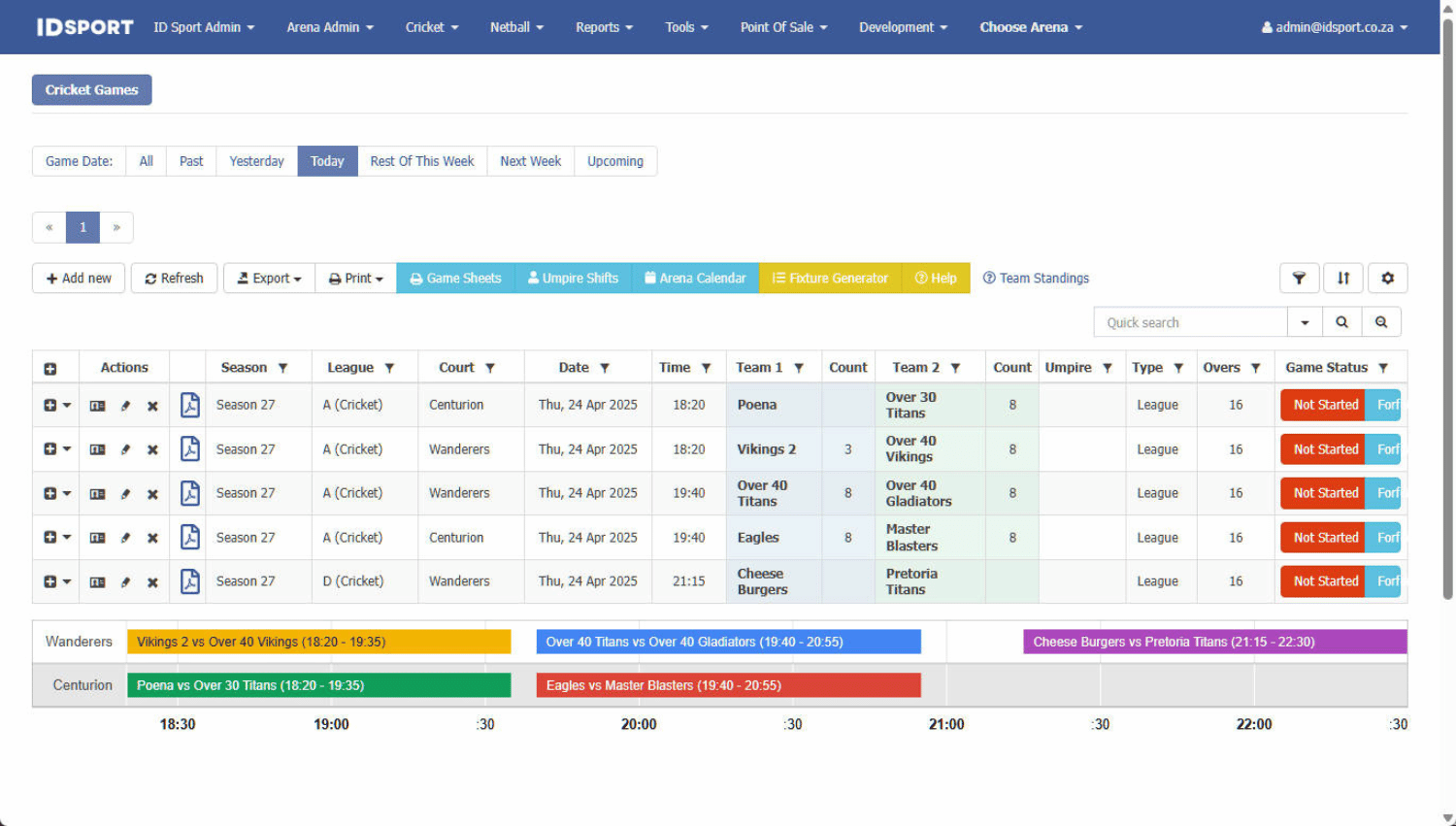Viewport: 1456px width, 827px height.
Task: Click the League column filter icon
Action: [x=389, y=368]
